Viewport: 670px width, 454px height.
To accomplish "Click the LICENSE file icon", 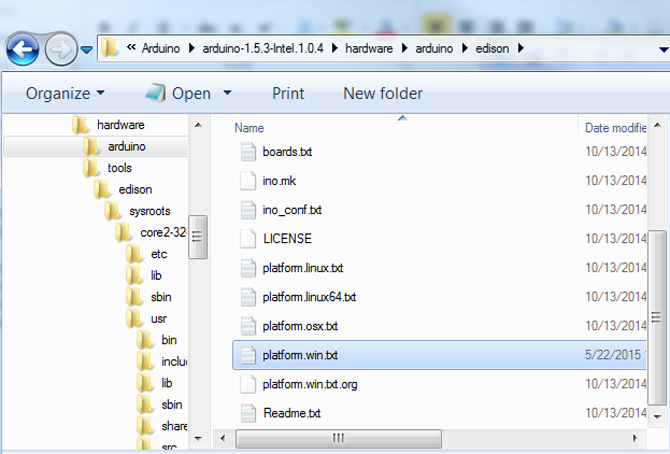I will (248, 239).
